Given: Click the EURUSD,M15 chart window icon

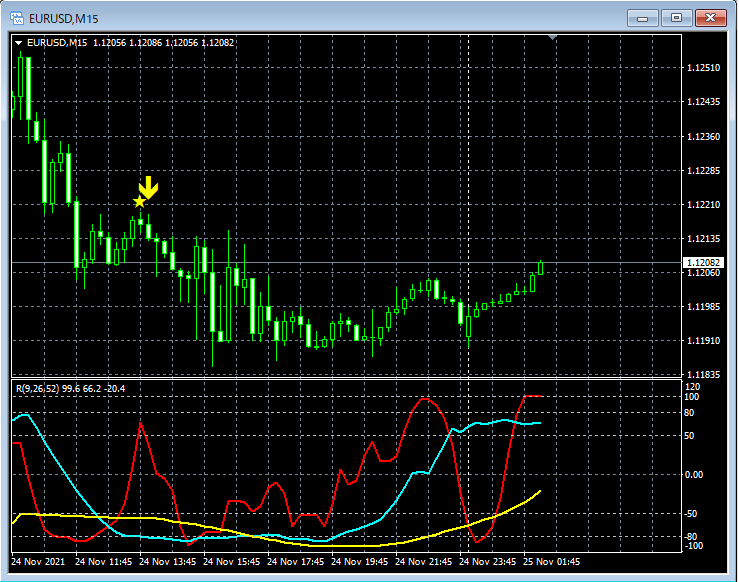Looking at the screenshot, I should [x=17, y=18].
